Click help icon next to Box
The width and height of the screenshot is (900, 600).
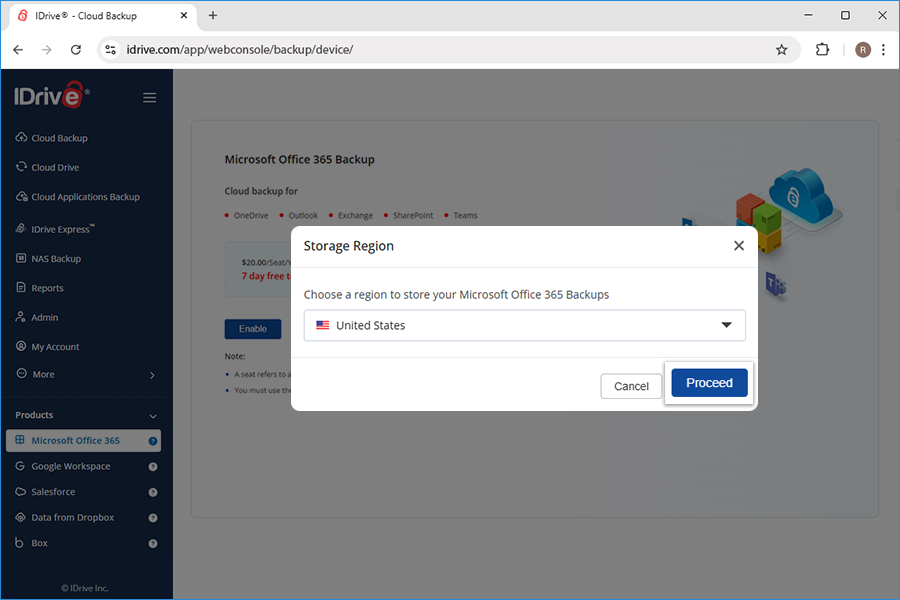pyautogui.click(x=153, y=543)
